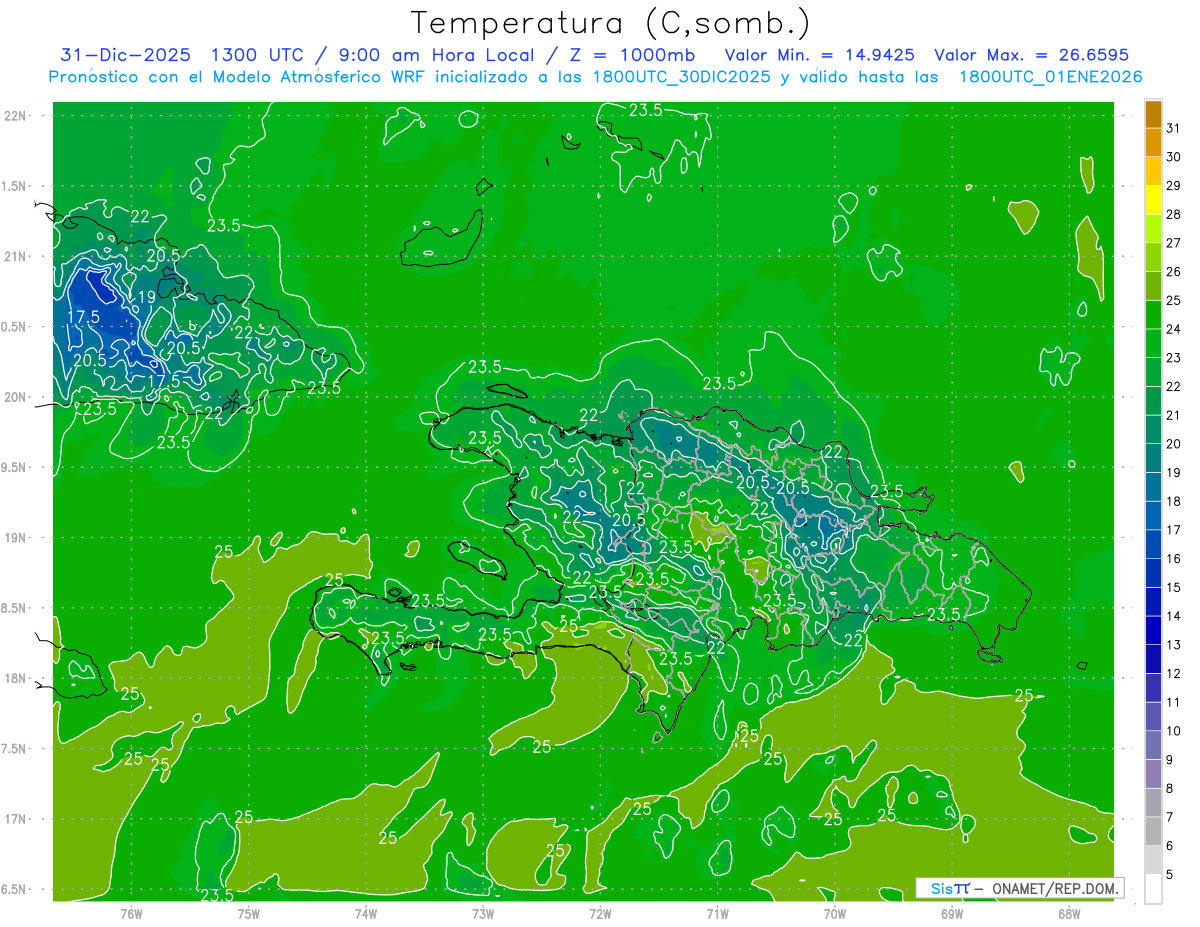Click the "8" value on the color scale
The width and height of the screenshot is (1200, 927).
(x=1170, y=789)
